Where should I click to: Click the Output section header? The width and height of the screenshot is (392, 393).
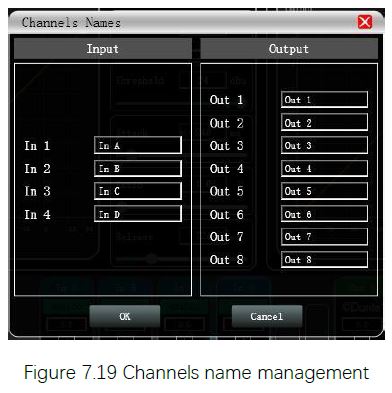tap(289, 49)
